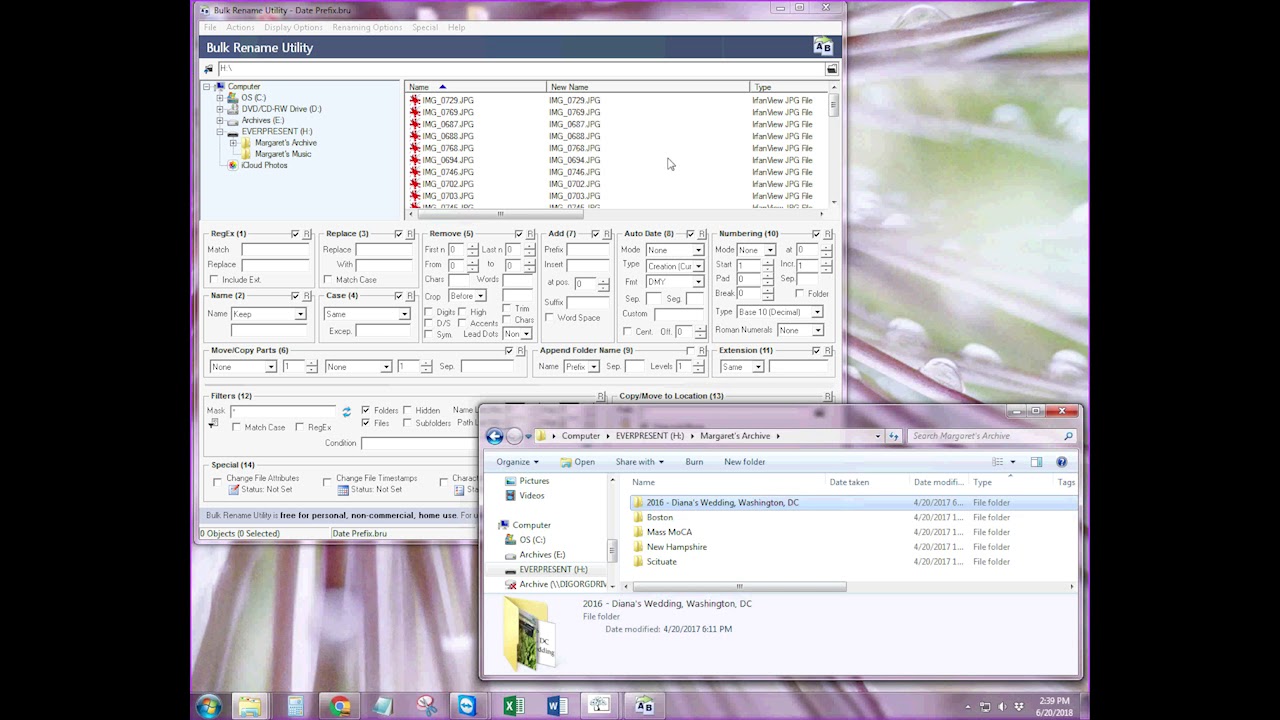Click New folder in Explorer toolbar
Screen dimensions: 1280x720
tap(744, 462)
